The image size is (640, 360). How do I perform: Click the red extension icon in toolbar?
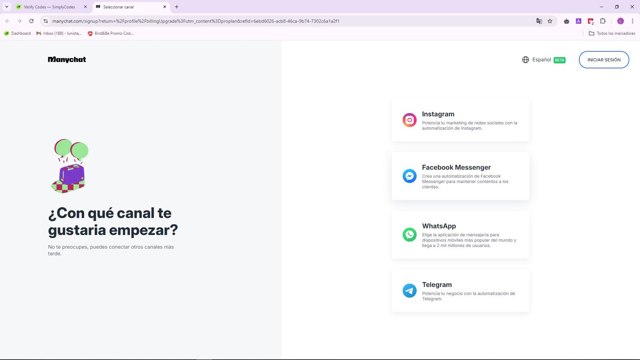click(591, 21)
